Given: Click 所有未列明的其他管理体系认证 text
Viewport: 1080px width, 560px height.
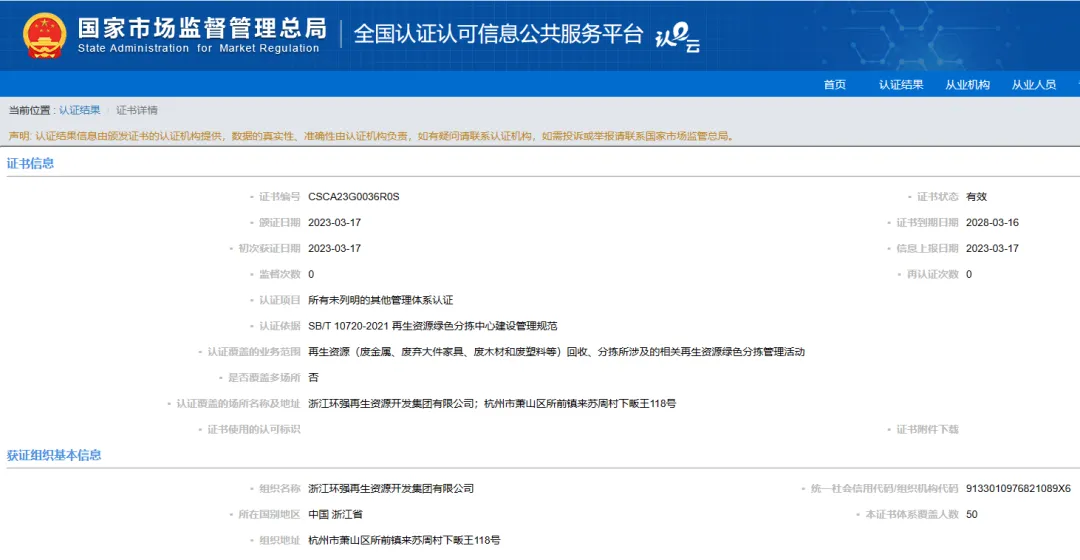Looking at the screenshot, I should (x=380, y=300).
